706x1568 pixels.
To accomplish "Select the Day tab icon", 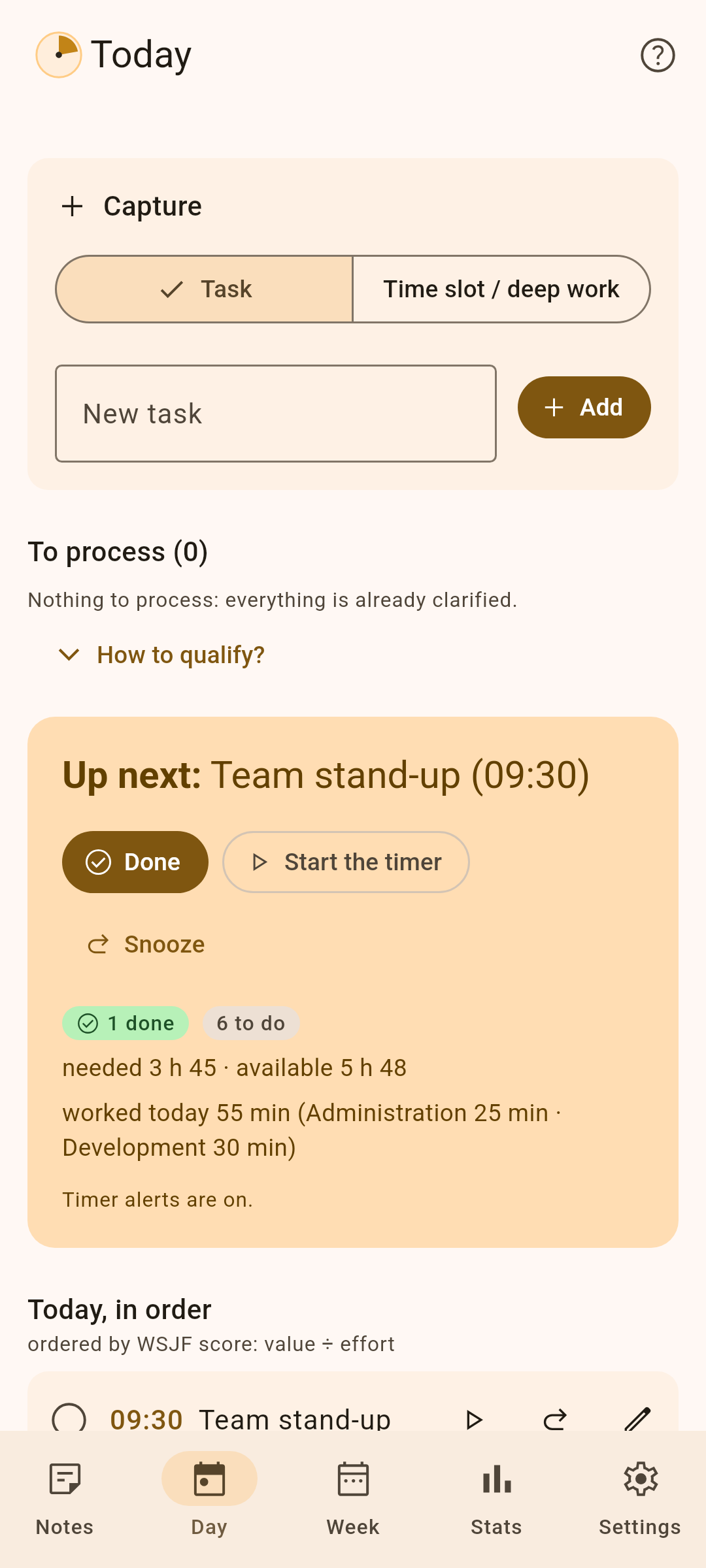I will coord(209,1479).
